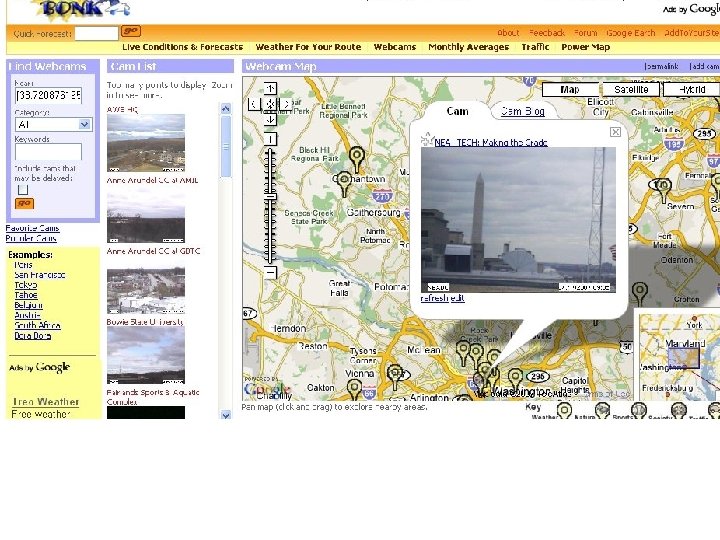This screenshot has height=540, width=720.
Task: Click the Sports key marker icon
Action: coord(639,410)
